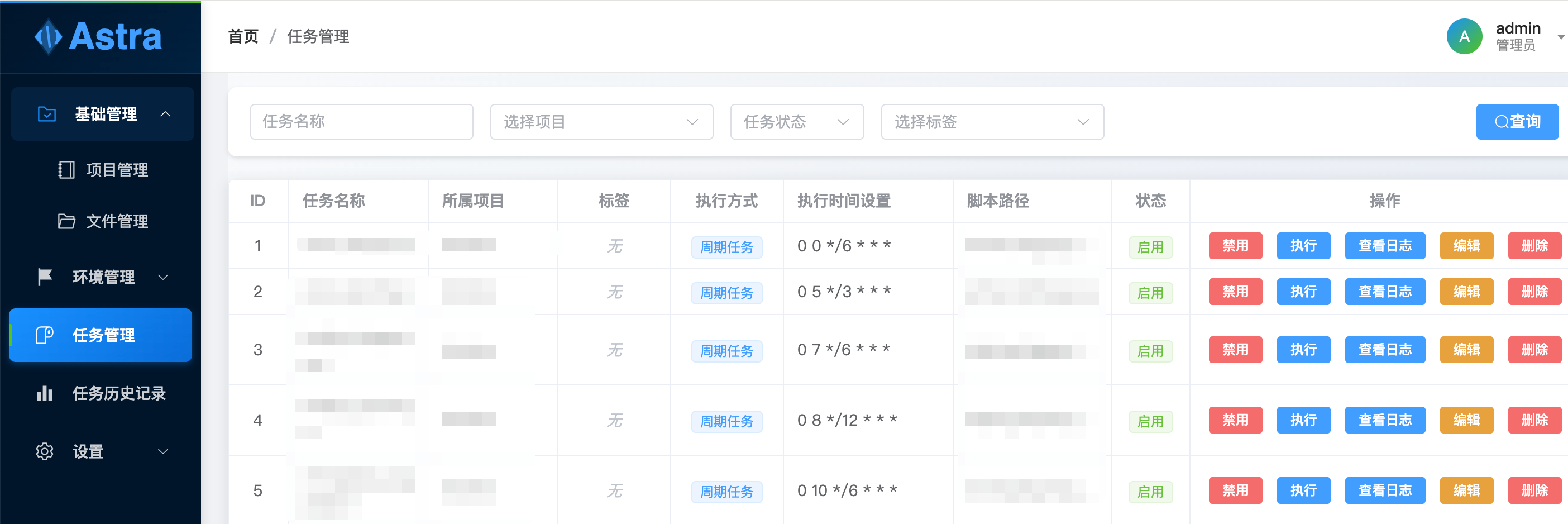The width and height of the screenshot is (1568, 524).
Task: Select the 项目管理 notebook icon in sidebar
Action: click(67, 170)
